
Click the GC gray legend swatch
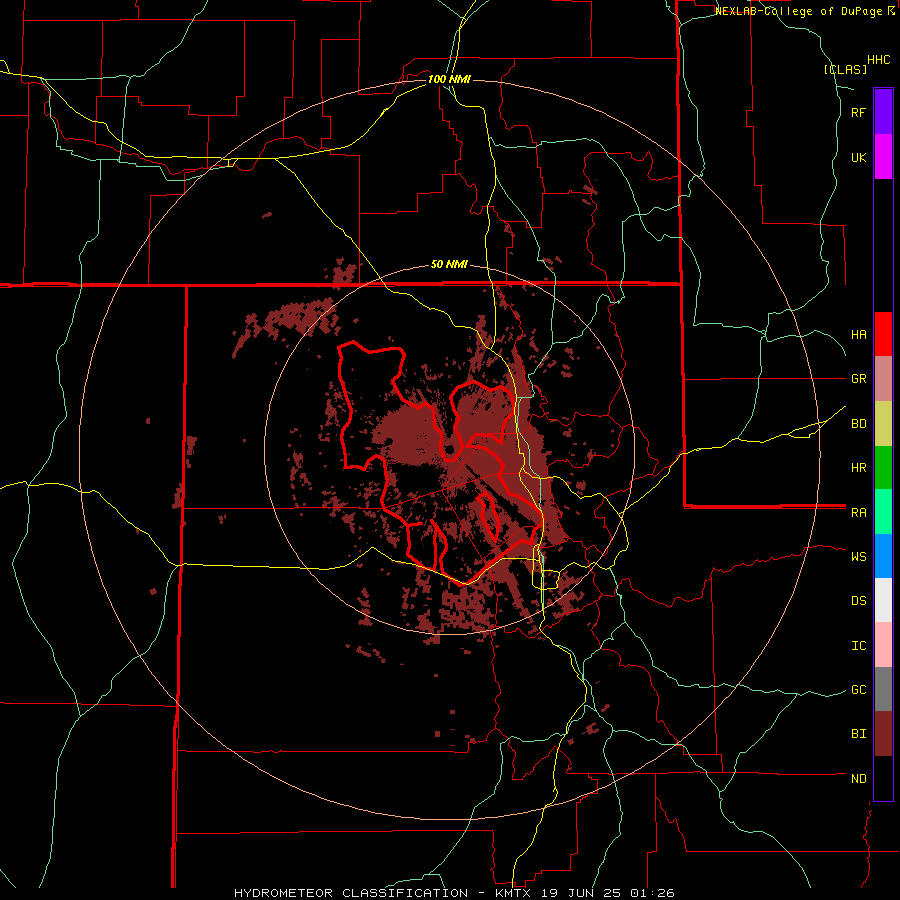[883, 689]
